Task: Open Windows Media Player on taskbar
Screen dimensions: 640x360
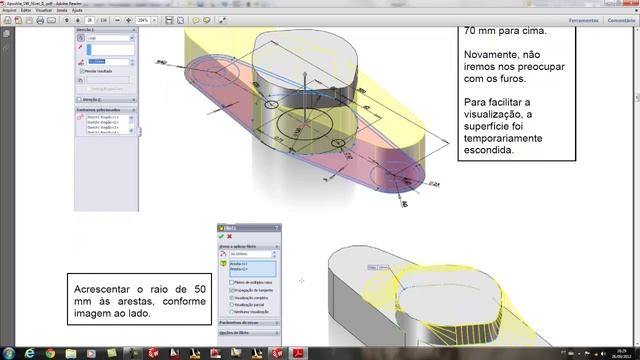Action: (x=91, y=353)
